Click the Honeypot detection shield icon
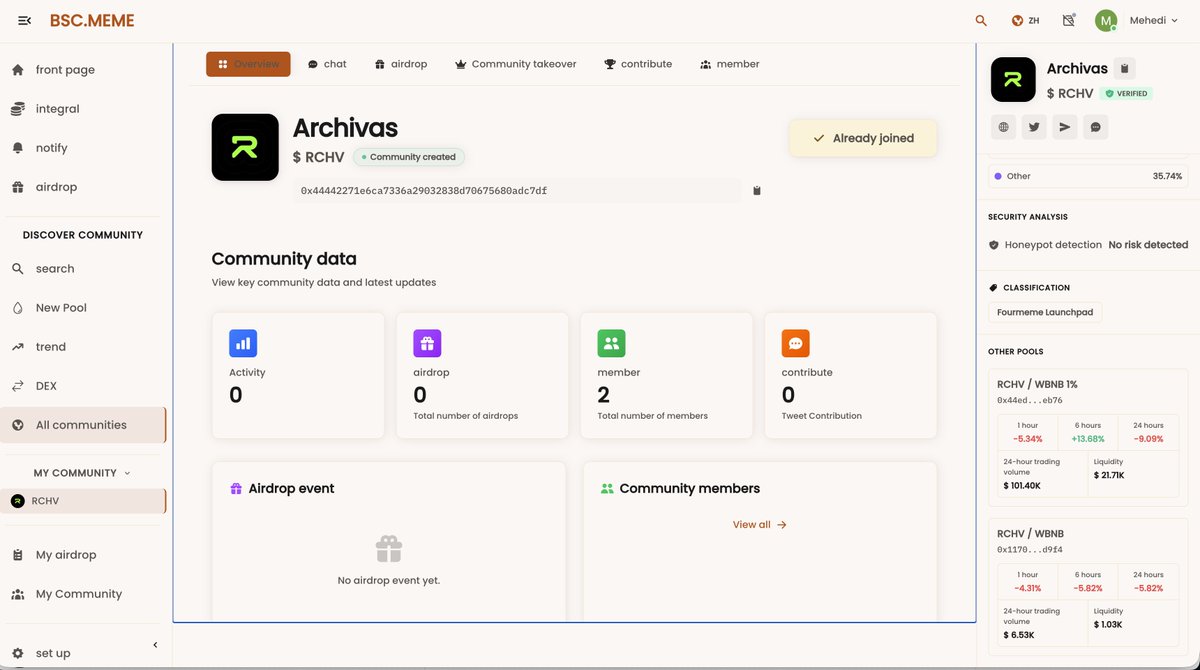Image resolution: width=1200 pixels, height=670 pixels. (994, 245)
